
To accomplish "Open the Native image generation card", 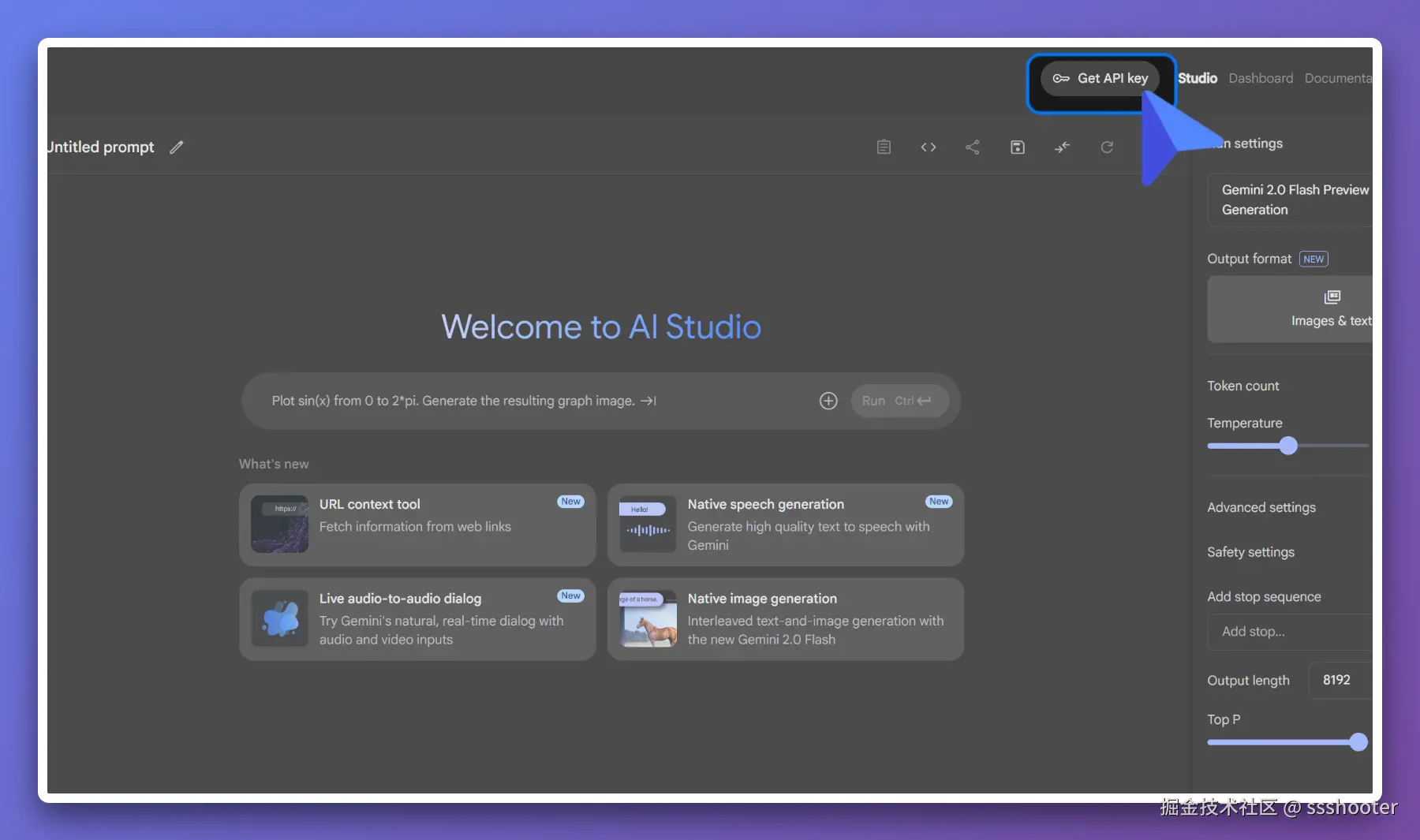I will (786, 619).
